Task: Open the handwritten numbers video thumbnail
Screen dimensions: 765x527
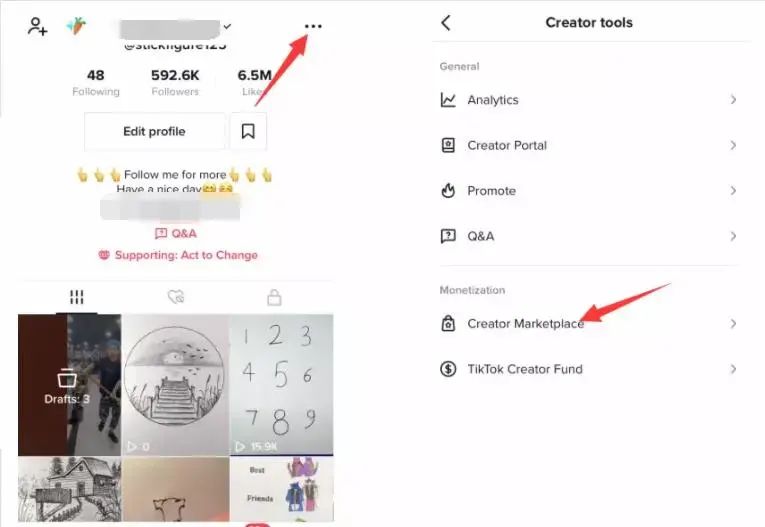Action: point(282,385)
